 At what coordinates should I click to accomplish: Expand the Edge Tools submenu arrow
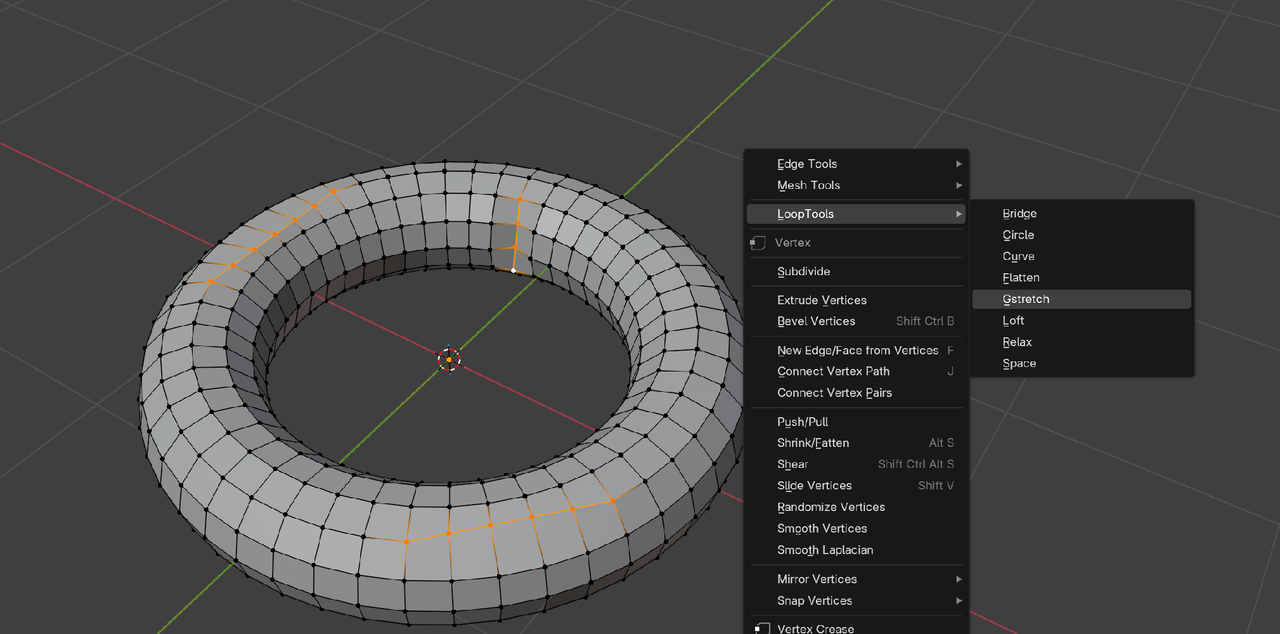pos(958,164)
